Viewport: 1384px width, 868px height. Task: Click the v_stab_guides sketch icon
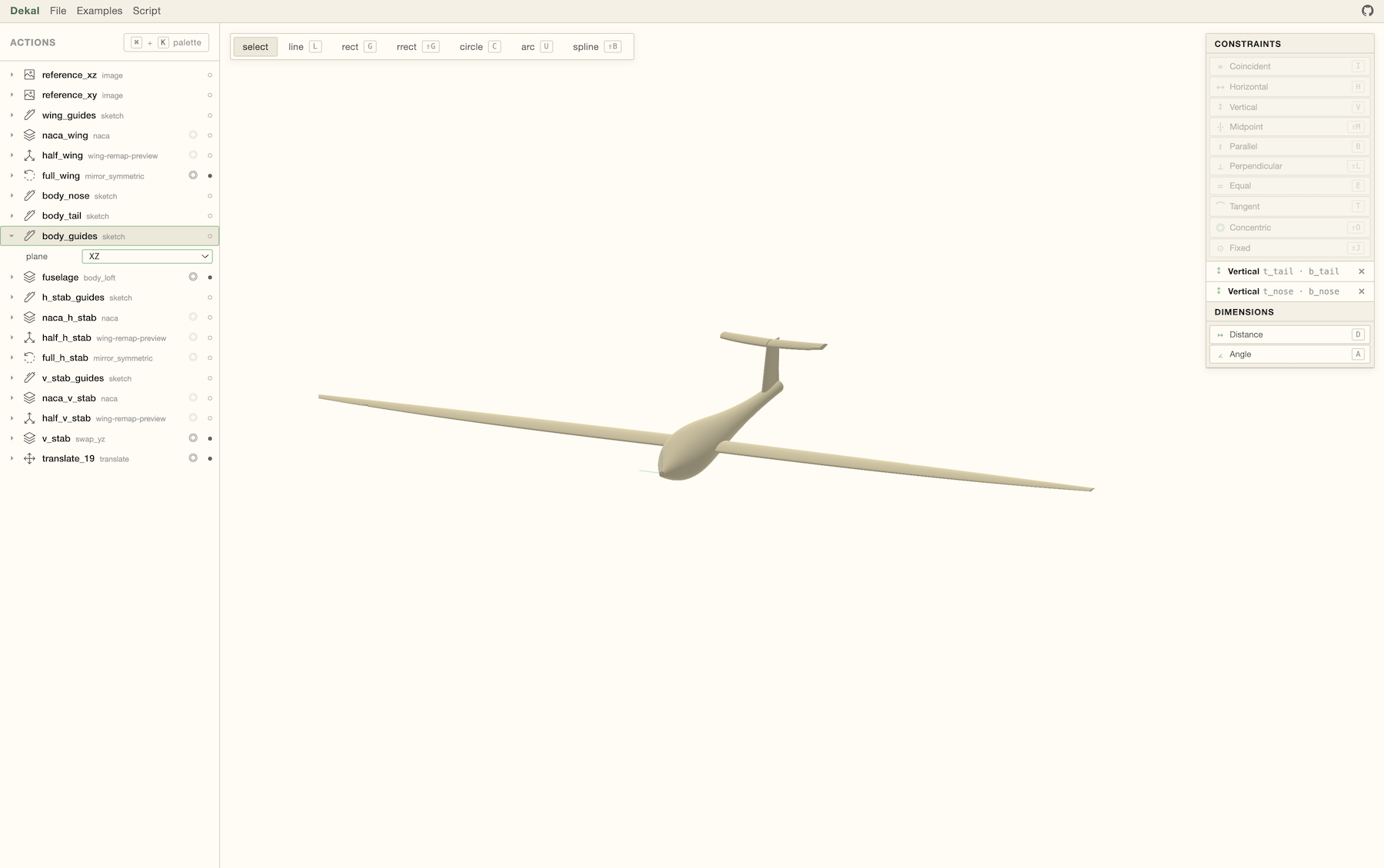click(29, 377)
